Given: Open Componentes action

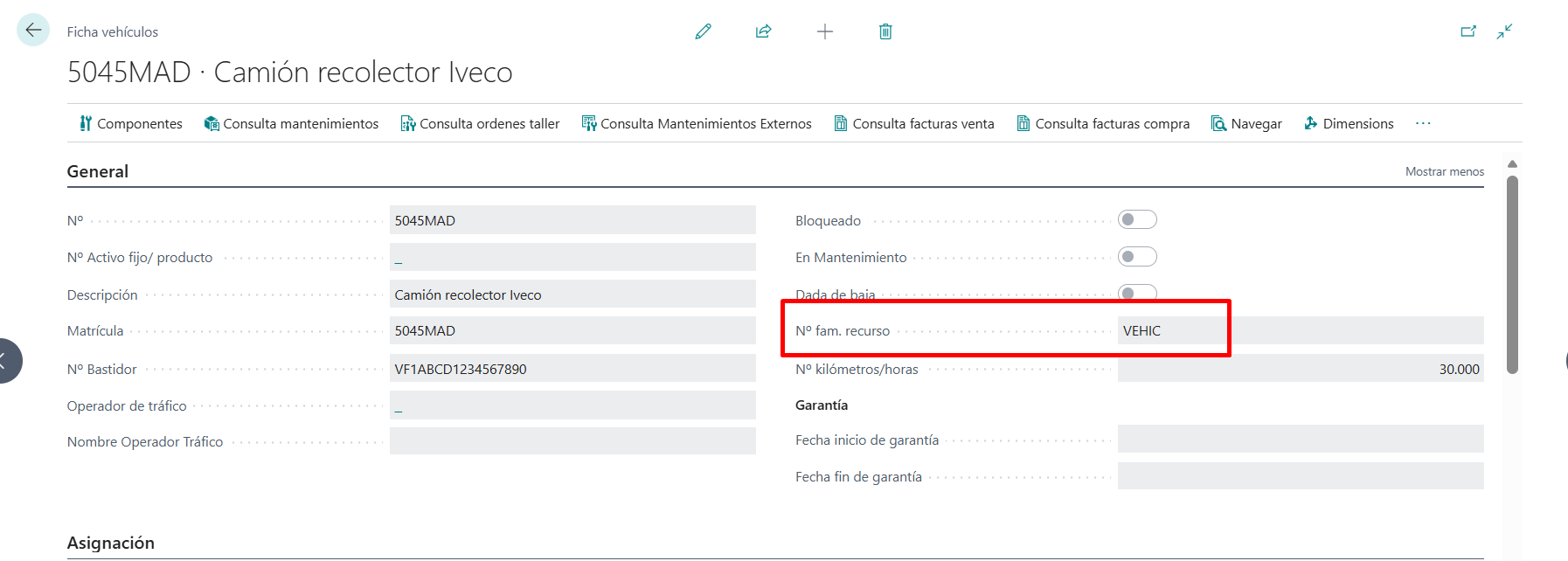Looking at the screenshot, I should 131,123.
